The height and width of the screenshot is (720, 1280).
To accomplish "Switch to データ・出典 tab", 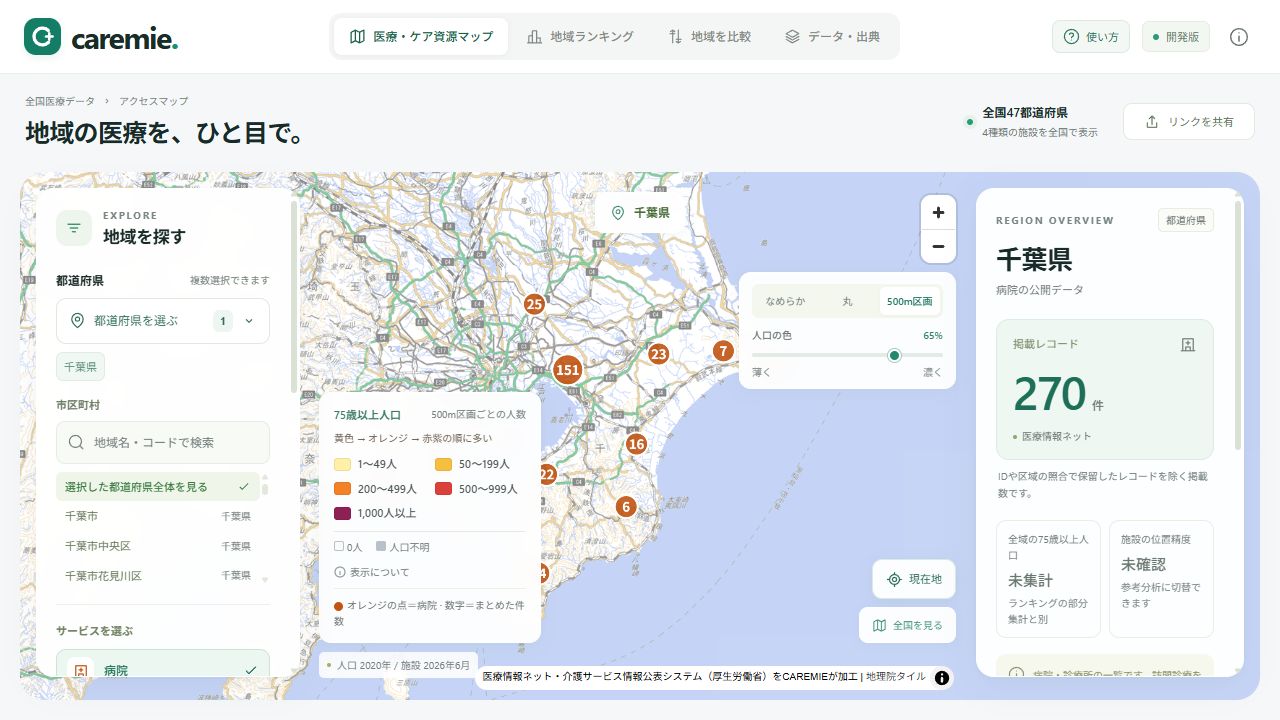I will click(832, 37).
